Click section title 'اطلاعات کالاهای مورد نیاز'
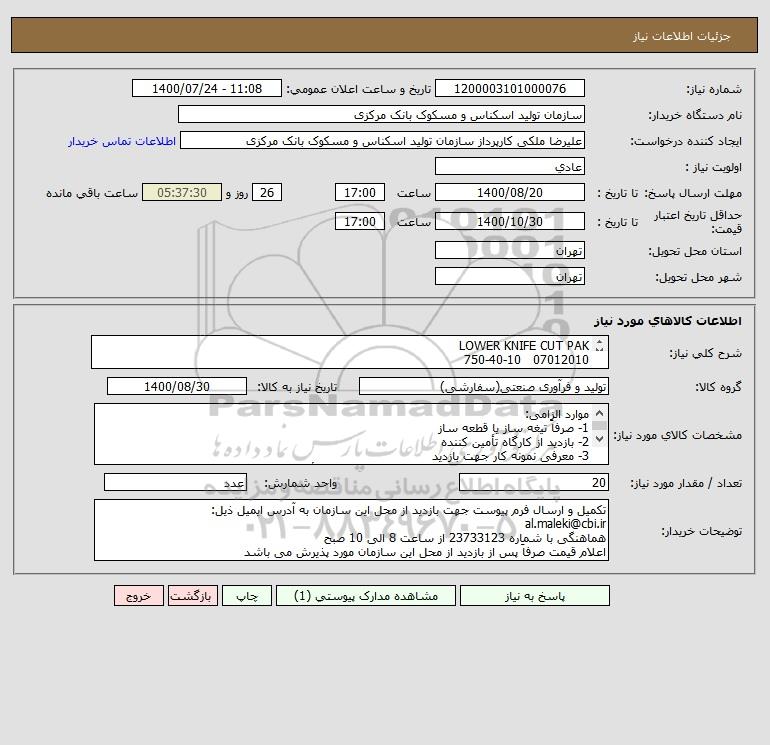770x745 pixels. 667,321
